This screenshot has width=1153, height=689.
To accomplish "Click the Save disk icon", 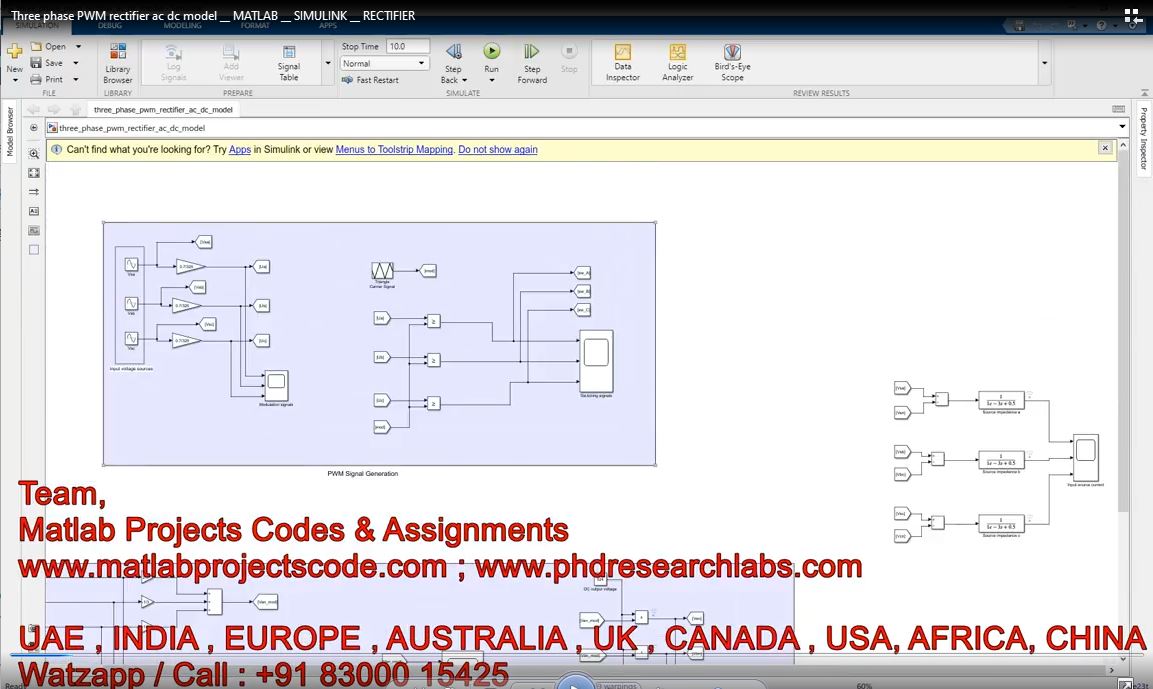I will pyautogui.click(x=36, y=63).
